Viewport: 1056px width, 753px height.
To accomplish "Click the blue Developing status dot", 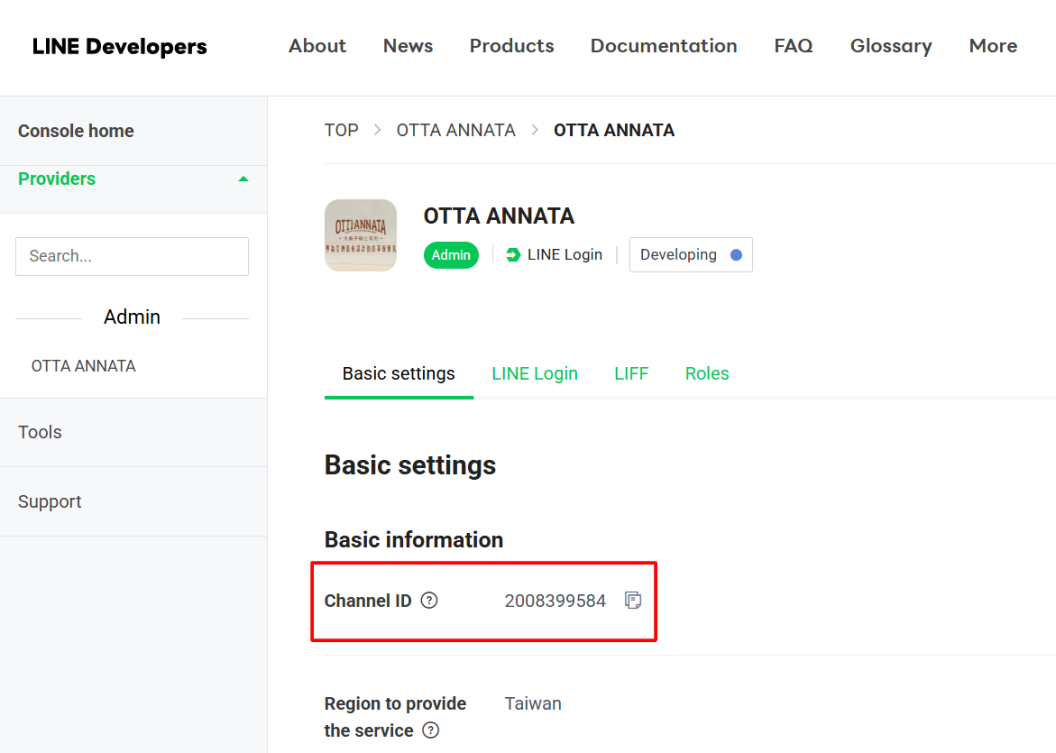I will tap(736, 255).
